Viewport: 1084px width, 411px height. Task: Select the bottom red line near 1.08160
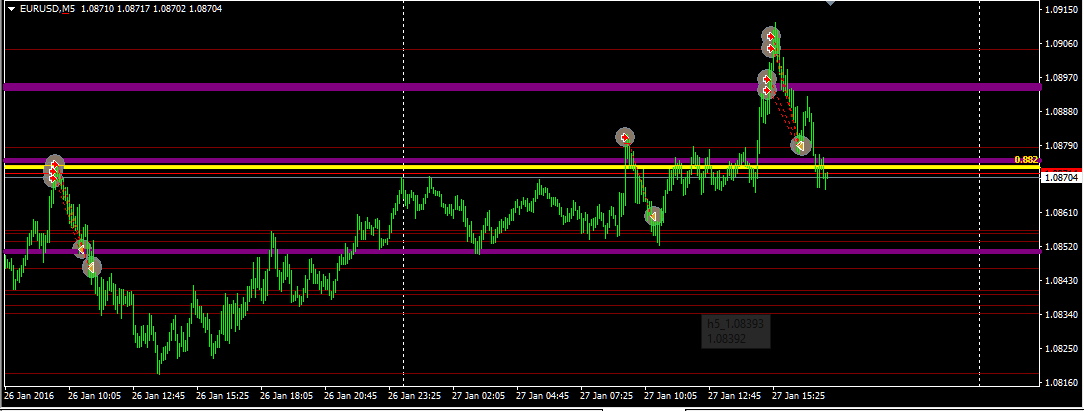[522, 374]
